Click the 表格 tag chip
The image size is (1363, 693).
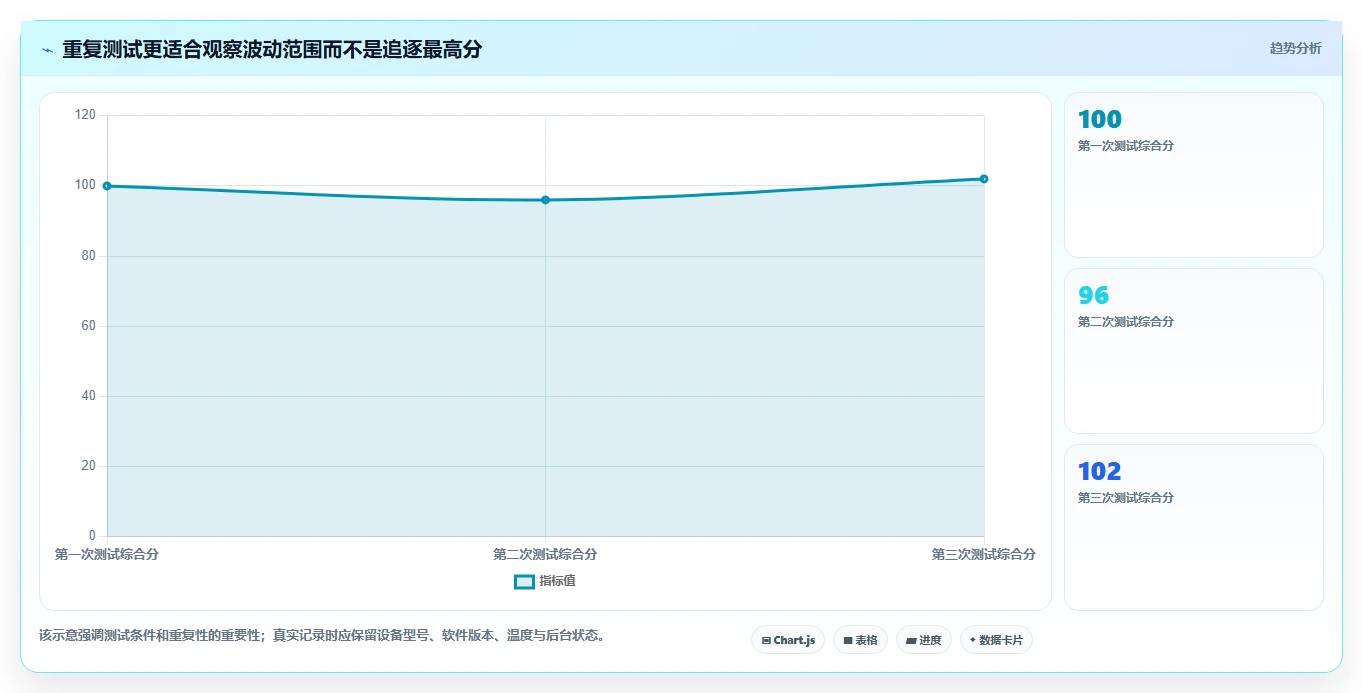tap(860, 640)
